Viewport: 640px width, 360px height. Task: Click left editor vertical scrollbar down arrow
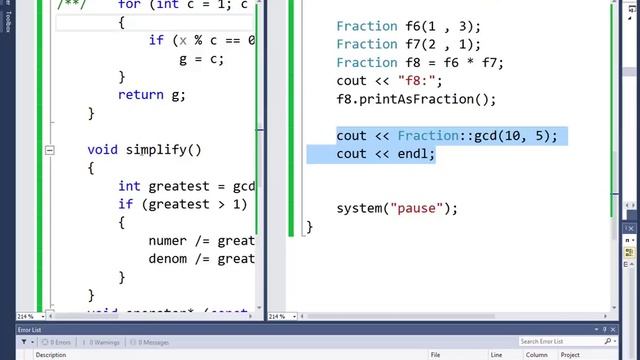pos(259,308)
